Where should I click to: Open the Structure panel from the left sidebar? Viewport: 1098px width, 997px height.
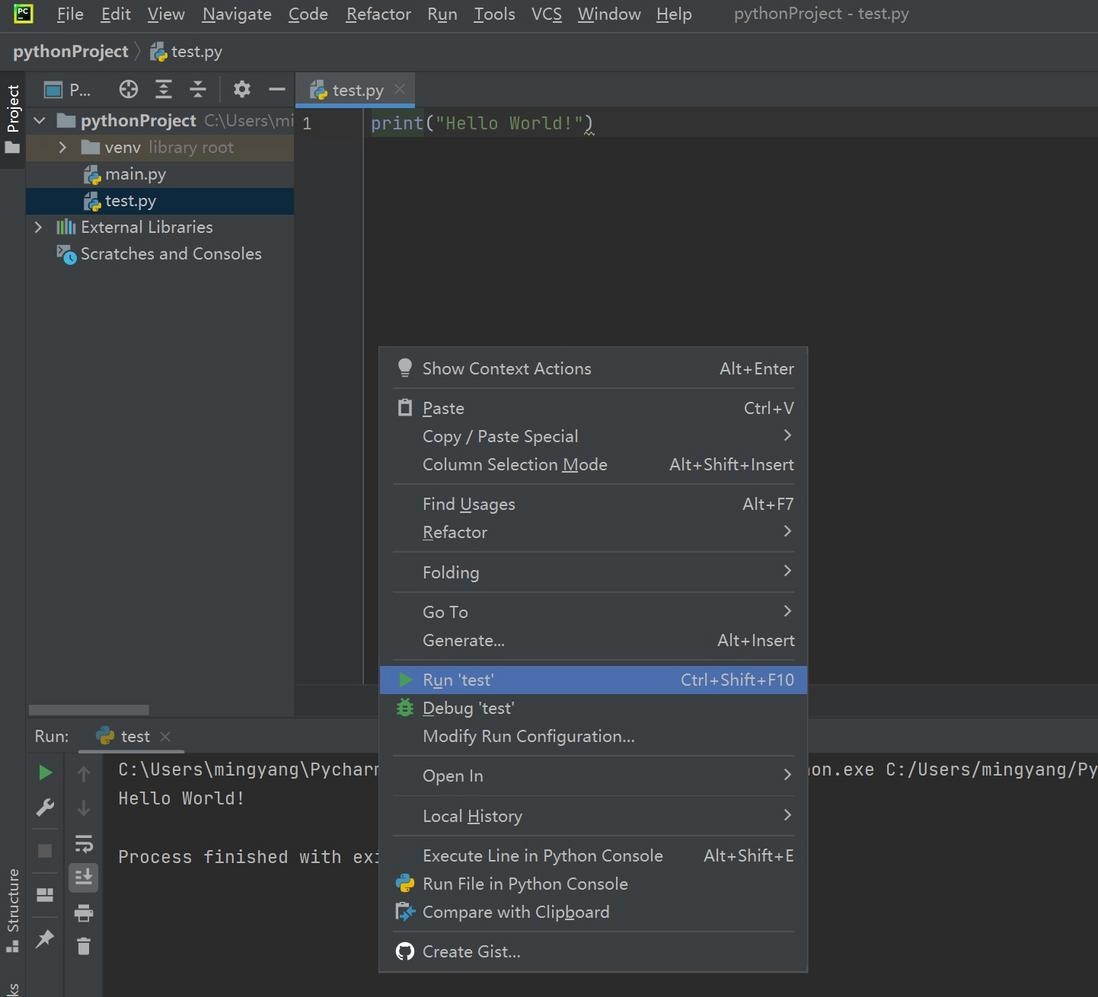tap(13, 904)
